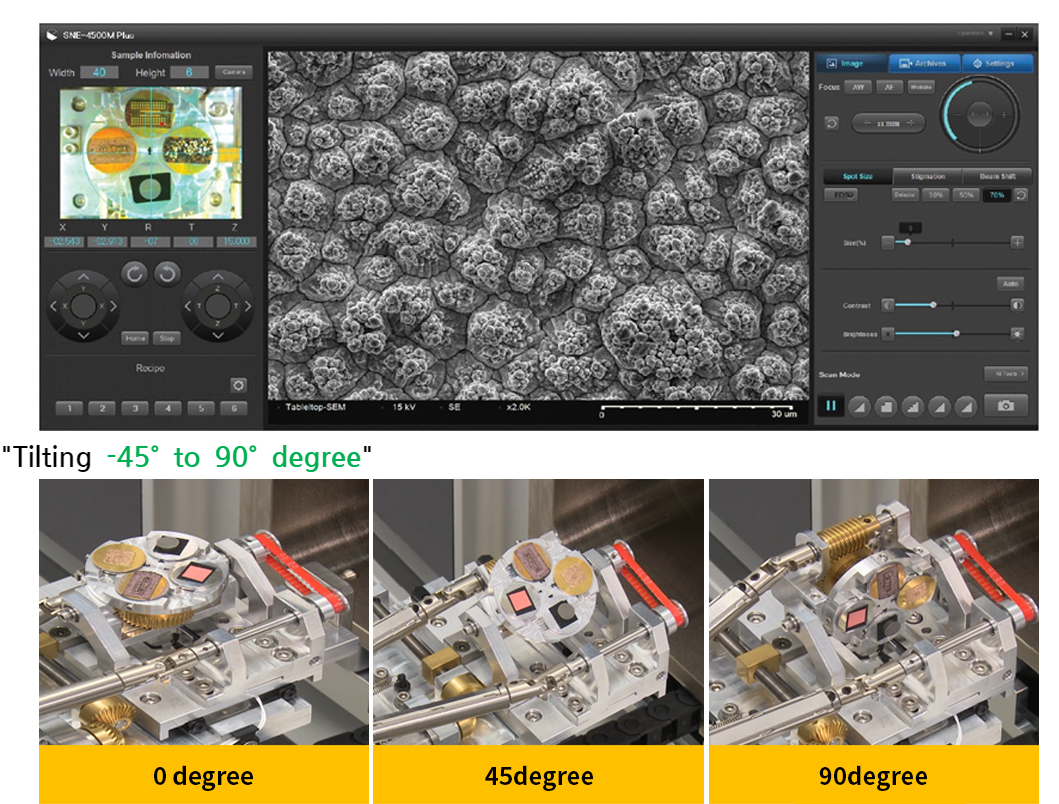1059x804 pixels.
Task: Switch to the Spot Size tab
Action: [858, 176]
